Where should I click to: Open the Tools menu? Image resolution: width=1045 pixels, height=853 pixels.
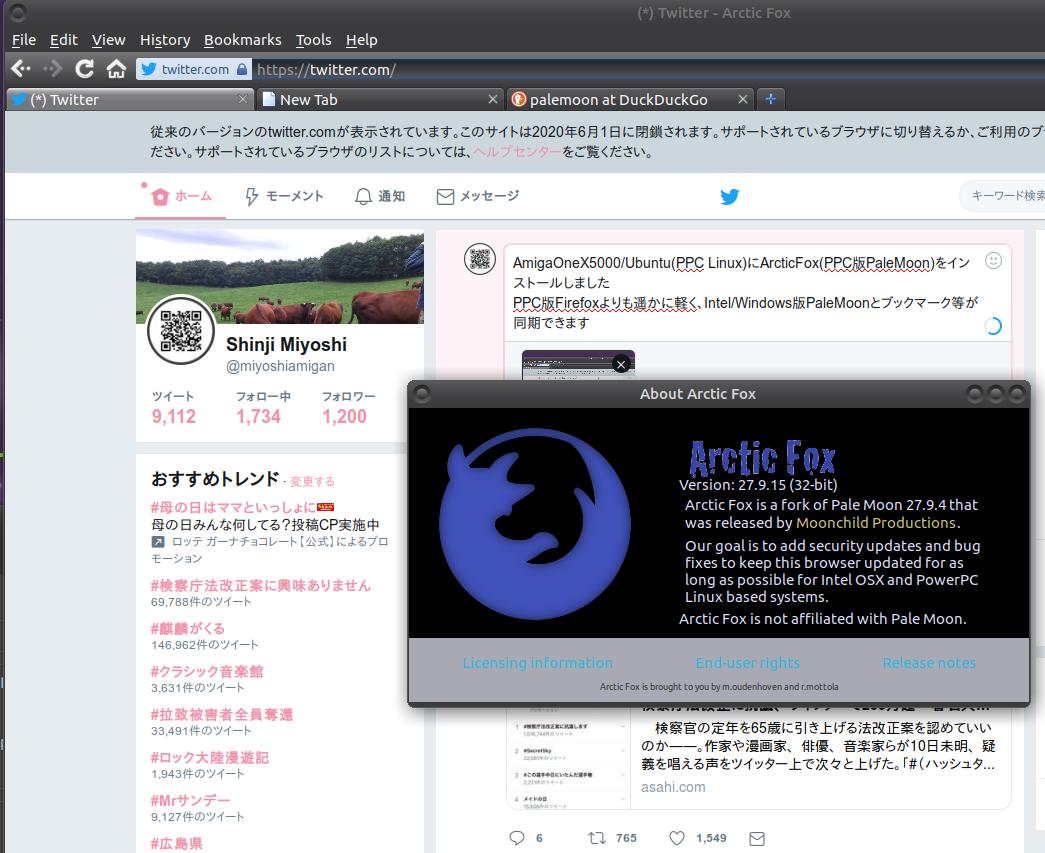tap(314, 40)
